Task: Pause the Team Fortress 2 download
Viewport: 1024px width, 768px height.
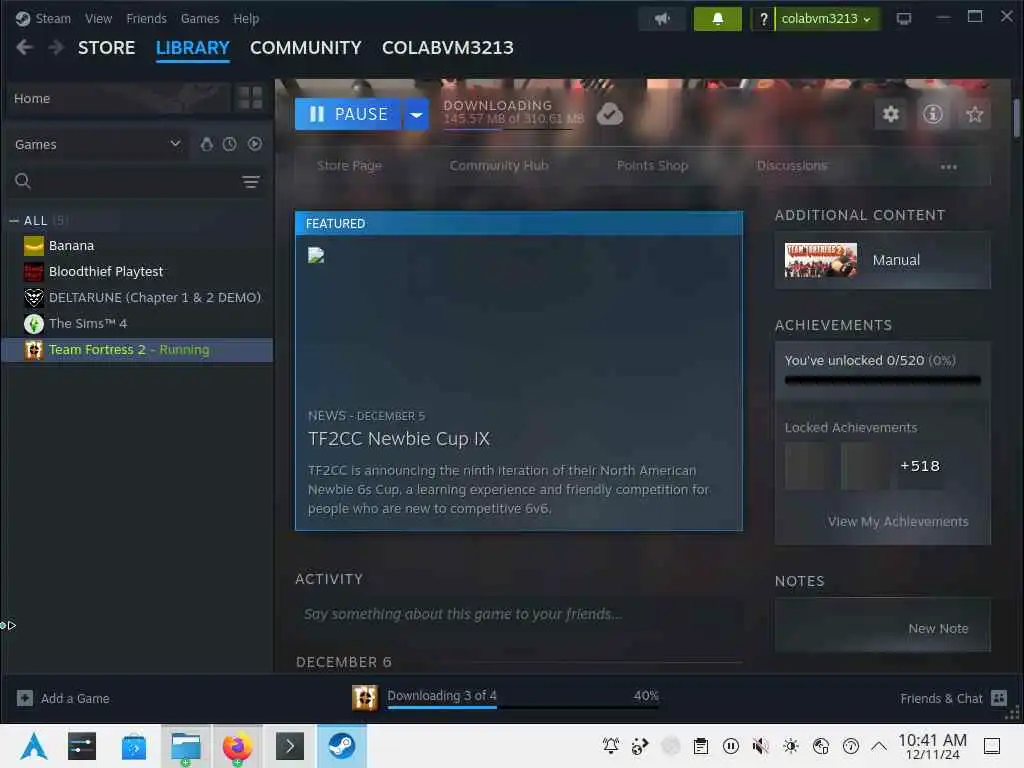Action: point(348,114)
